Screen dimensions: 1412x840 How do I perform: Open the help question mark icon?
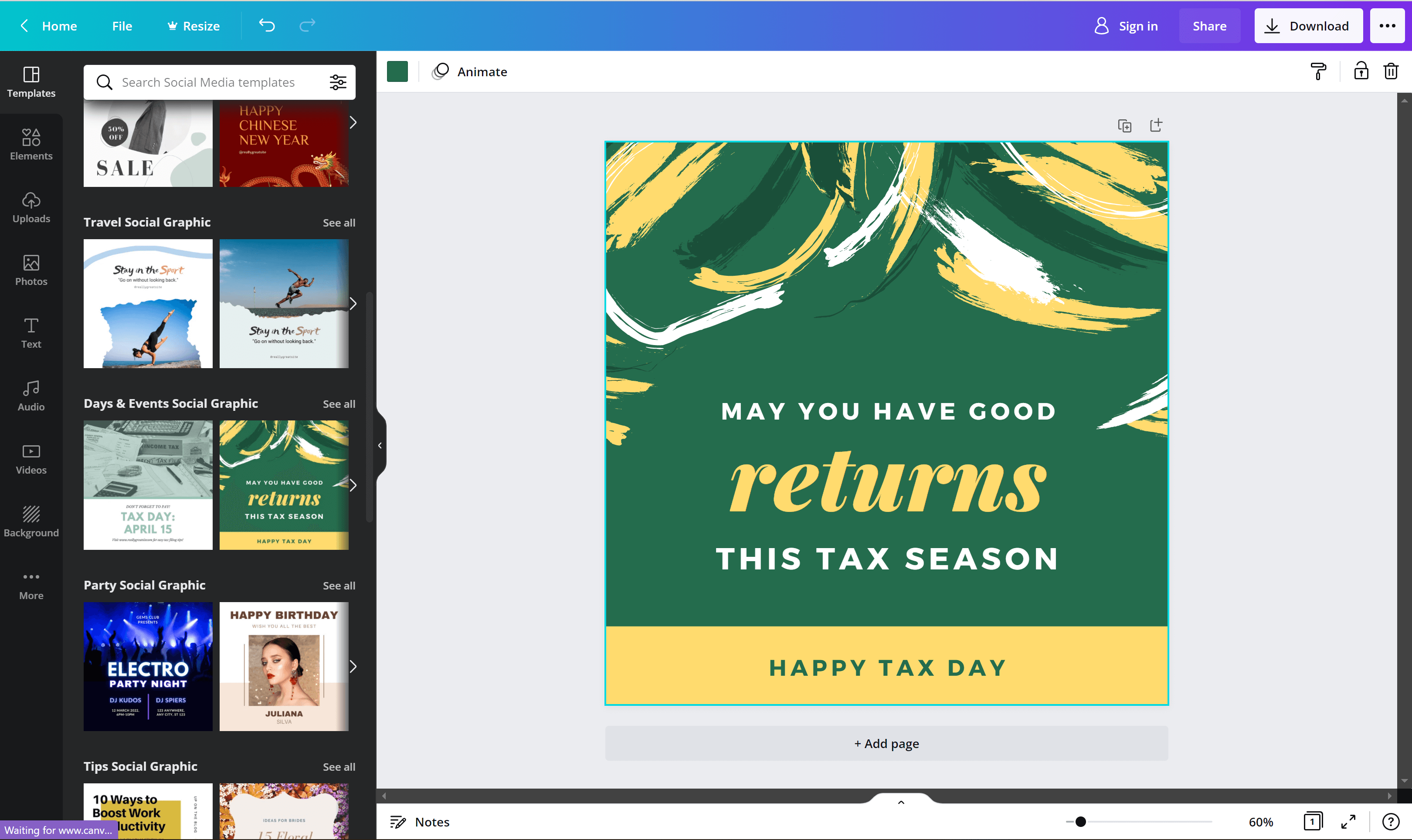coord(1391,822)
